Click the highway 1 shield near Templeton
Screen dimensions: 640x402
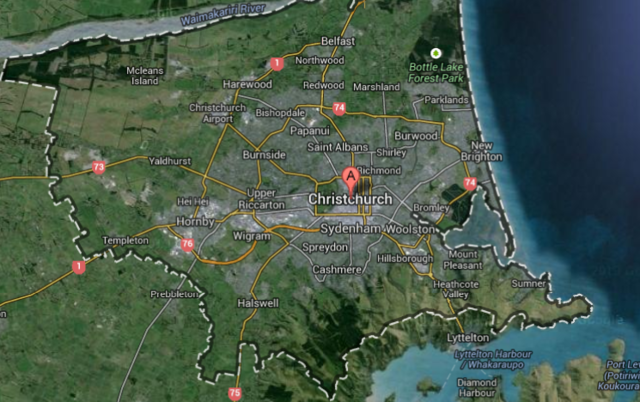(79, 267)
